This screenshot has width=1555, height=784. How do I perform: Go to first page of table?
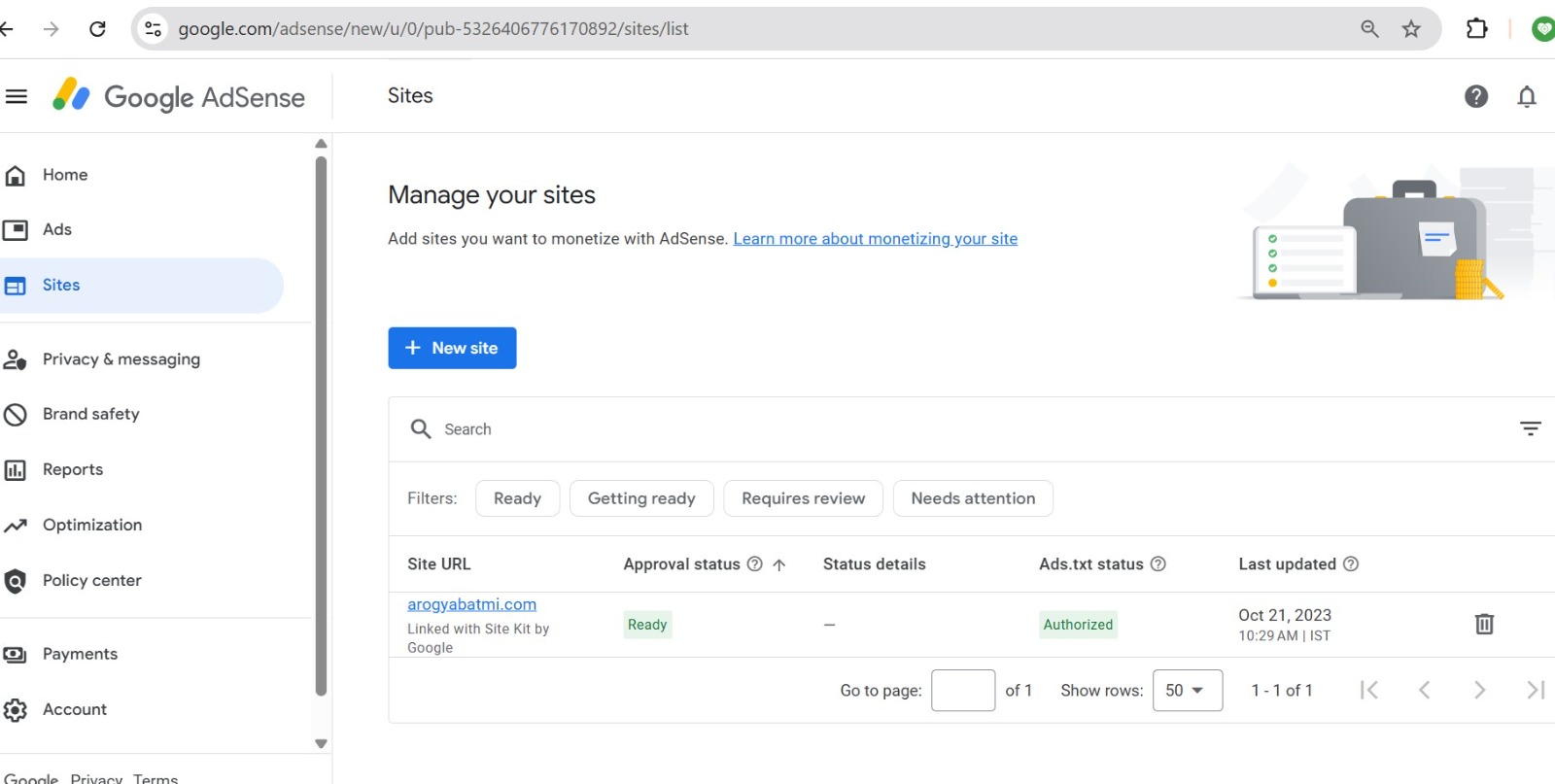[1369, 690]
